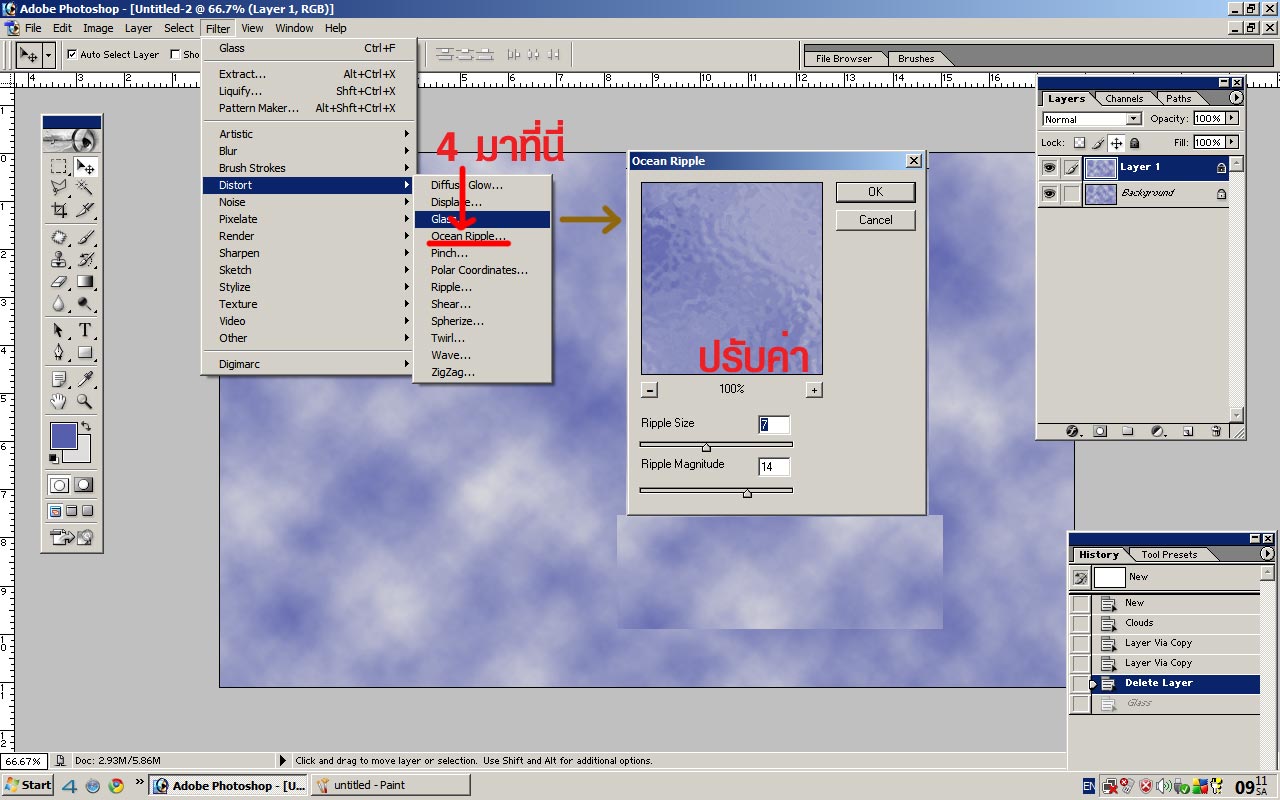
Task: Choose Polar Coordinates filter
Action: coord(482,270)
